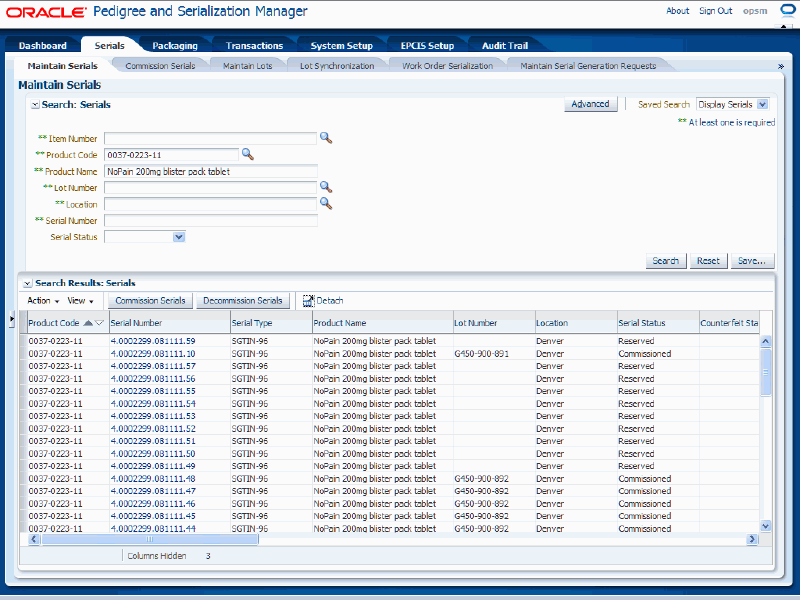Collapse the Search Results: Serials section
The image size is (800, 600).
click(28, 283)
